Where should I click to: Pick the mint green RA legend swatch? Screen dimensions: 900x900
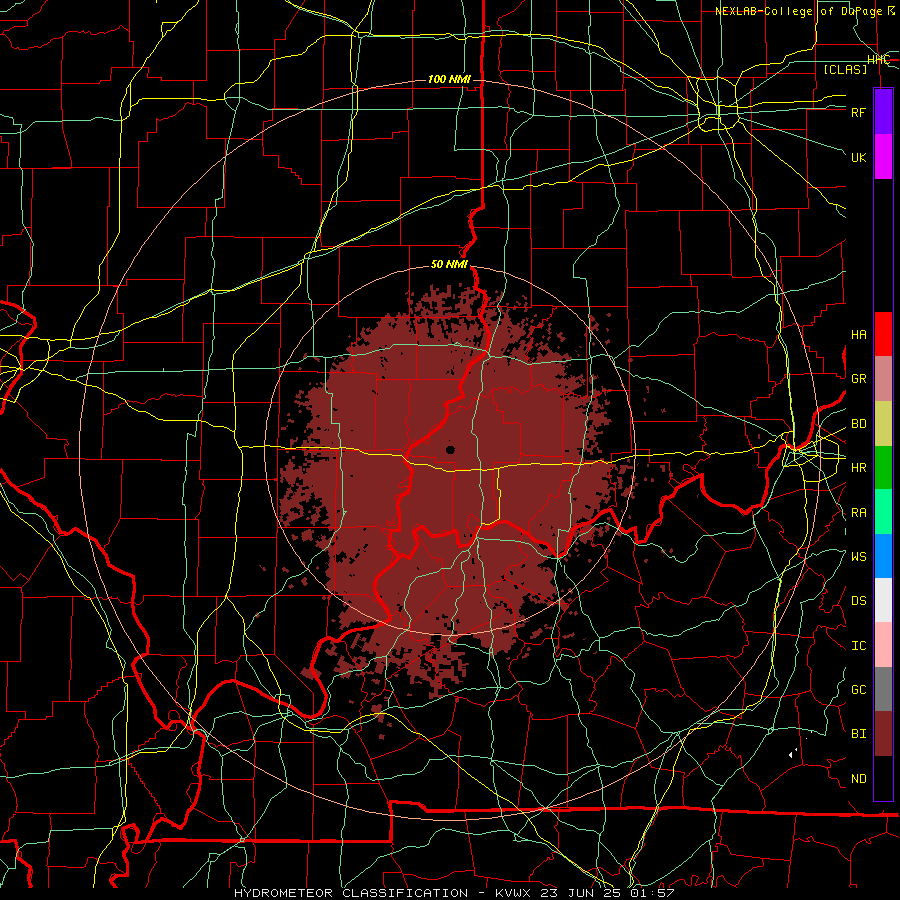(x=883, y=512)
